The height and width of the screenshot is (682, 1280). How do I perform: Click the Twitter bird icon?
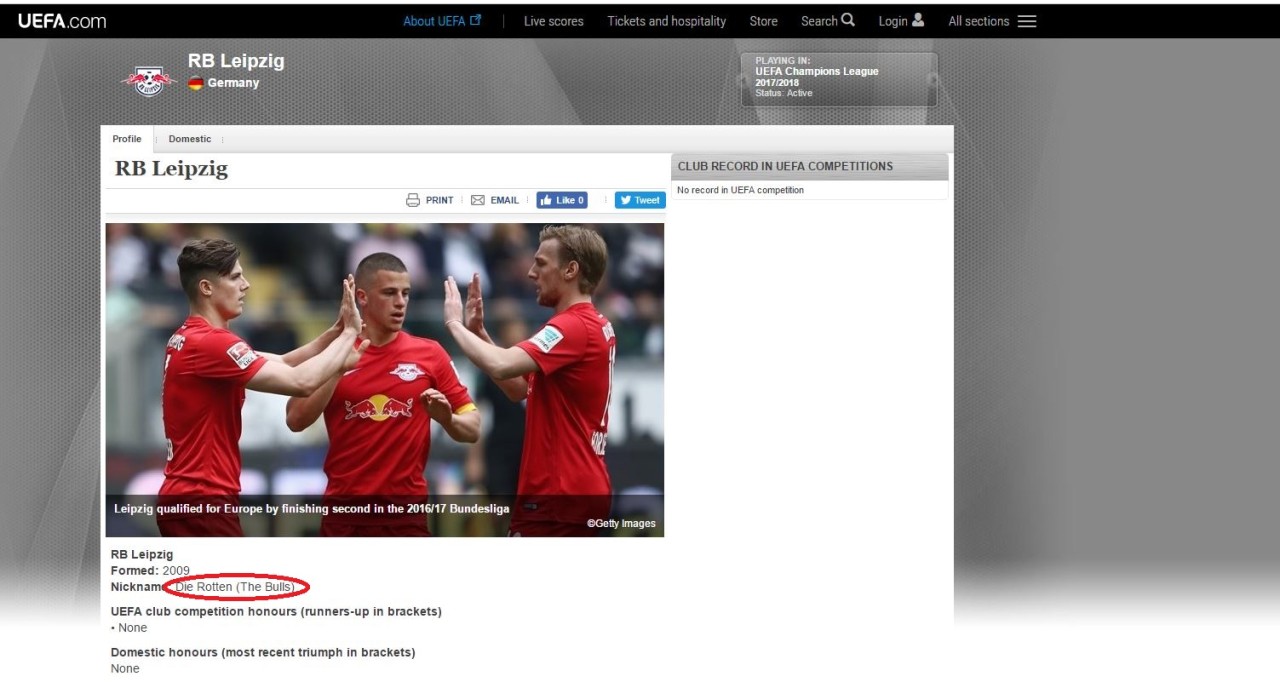click(625, 200)
